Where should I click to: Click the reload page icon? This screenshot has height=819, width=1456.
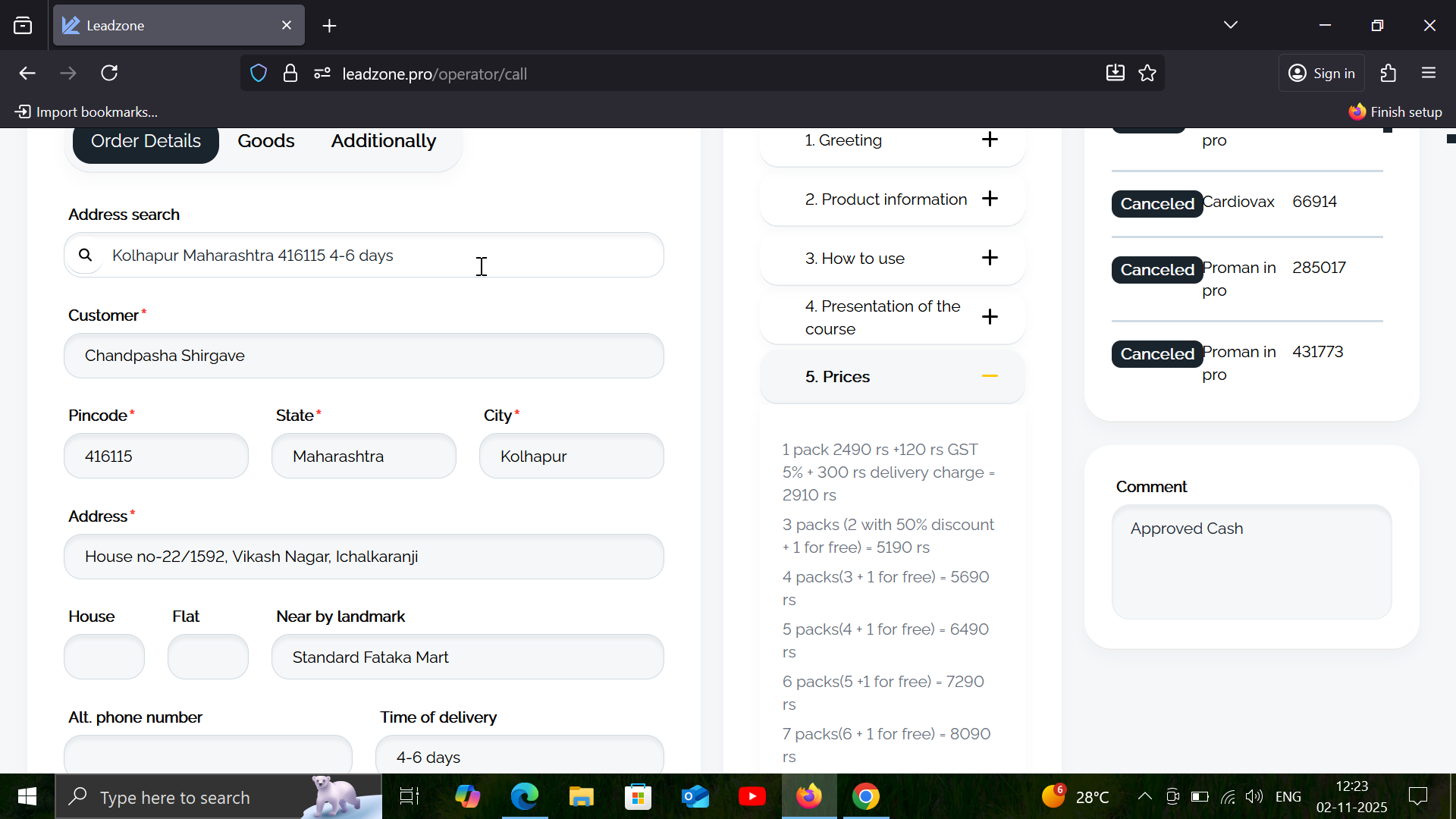click(x=109, y=74)
